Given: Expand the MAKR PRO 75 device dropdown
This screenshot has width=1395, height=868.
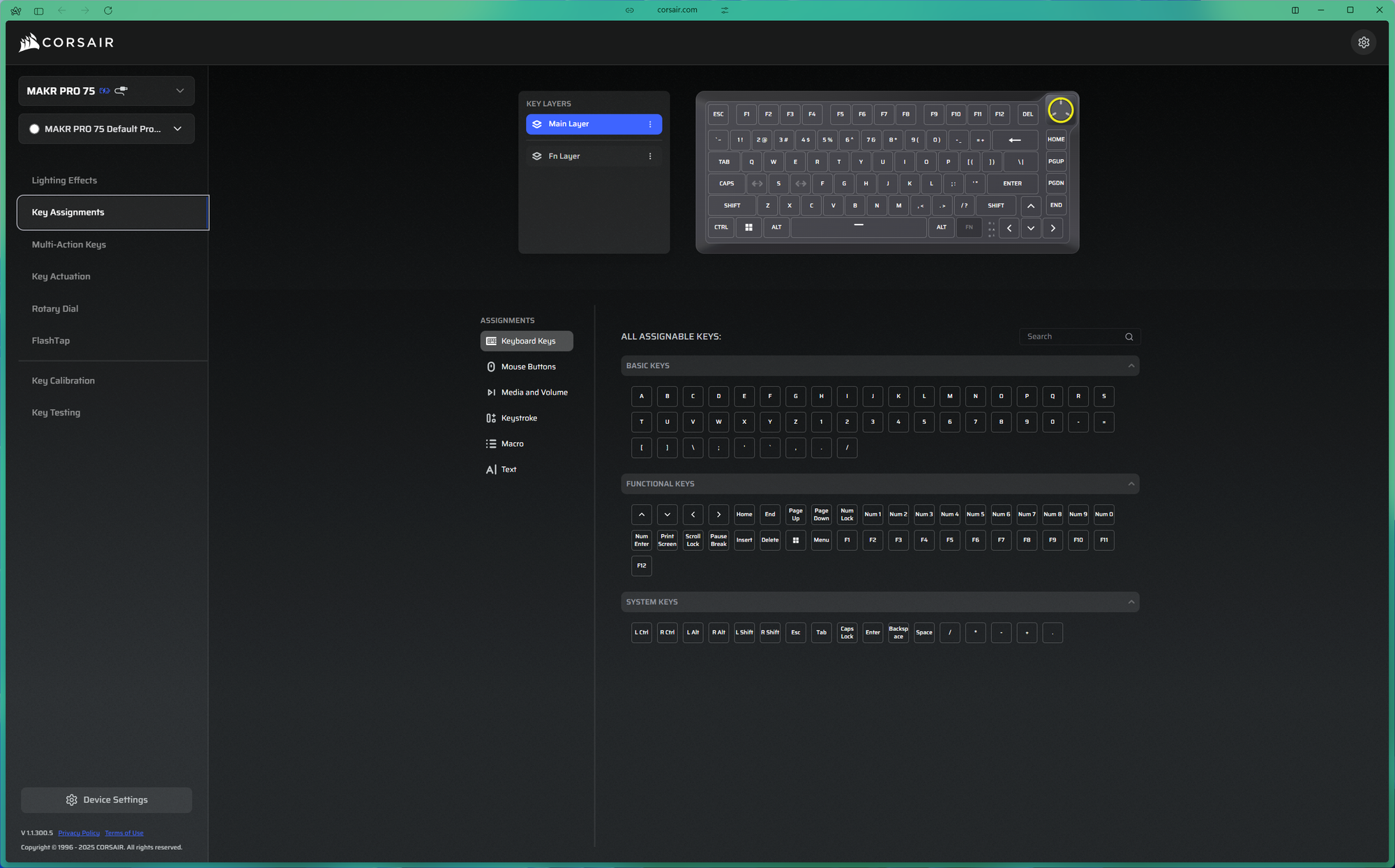Looking at the screenshot, I should point(179,91).
